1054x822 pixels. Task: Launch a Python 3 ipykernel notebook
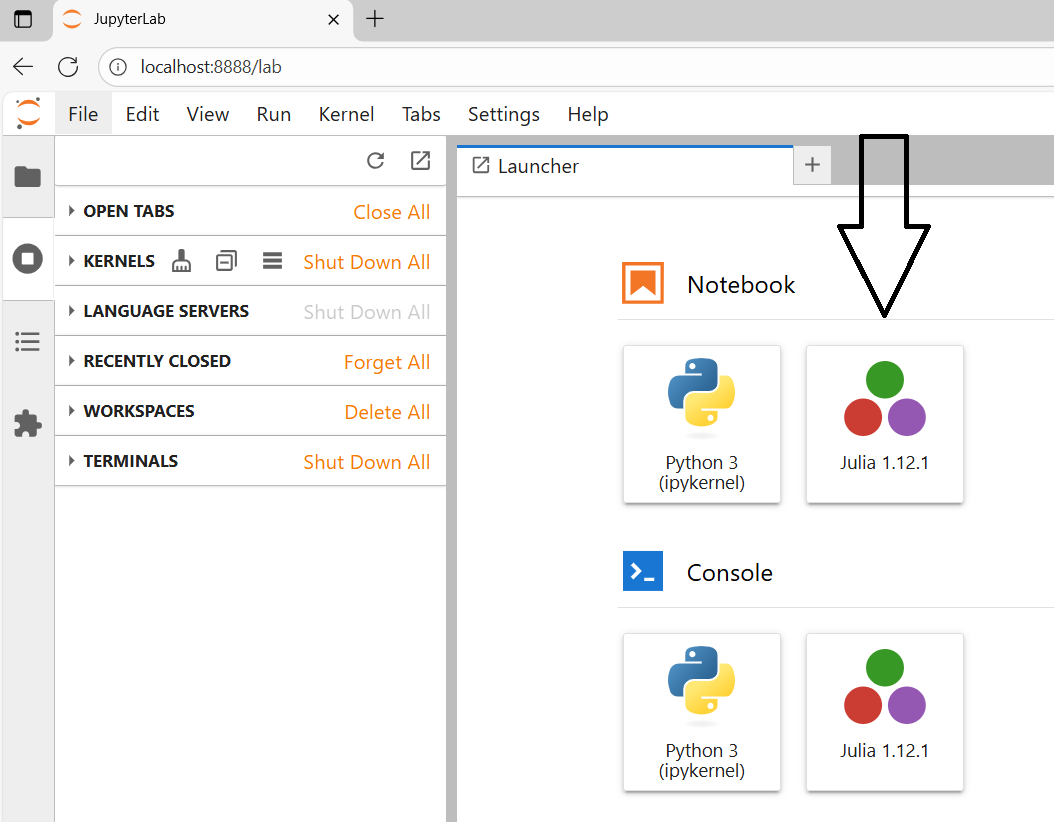[x=701, y=423]
